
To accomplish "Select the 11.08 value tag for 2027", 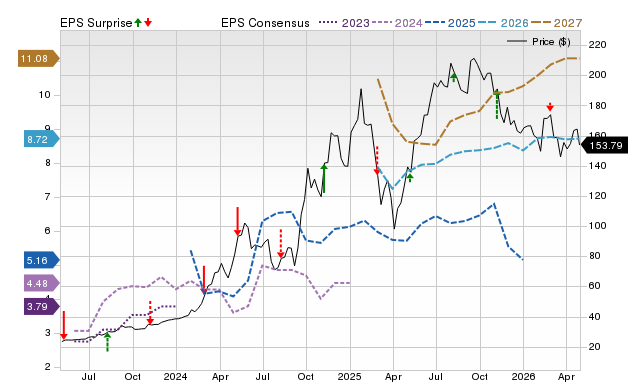I will (x=38, y=59).
